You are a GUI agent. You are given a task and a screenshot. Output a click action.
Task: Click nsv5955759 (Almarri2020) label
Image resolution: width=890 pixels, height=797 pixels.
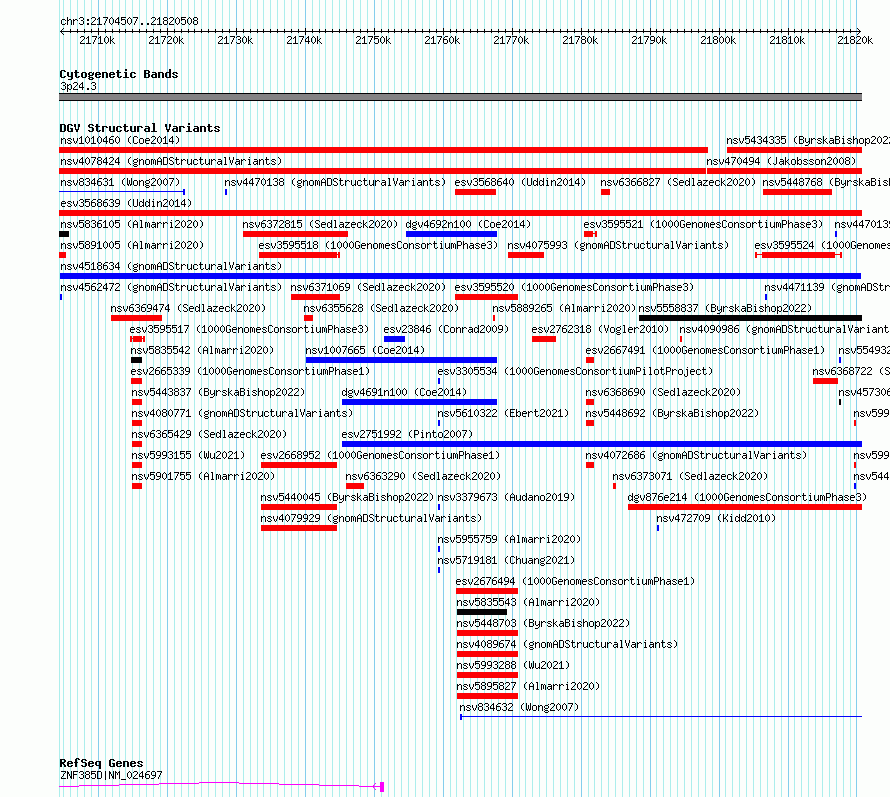(x=509, y=539)
